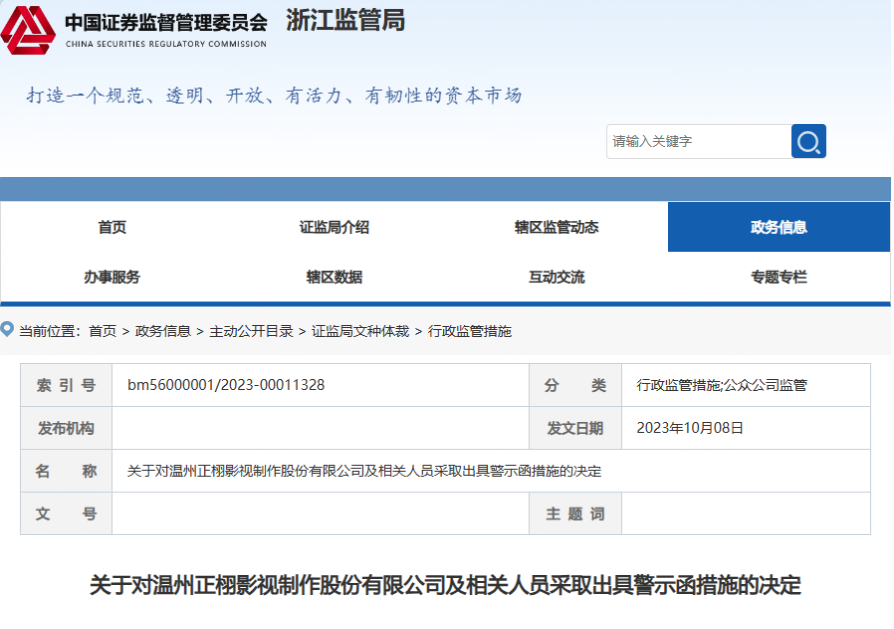Click the magnifier search button
The image size is (894, 629).
(808, 141)
